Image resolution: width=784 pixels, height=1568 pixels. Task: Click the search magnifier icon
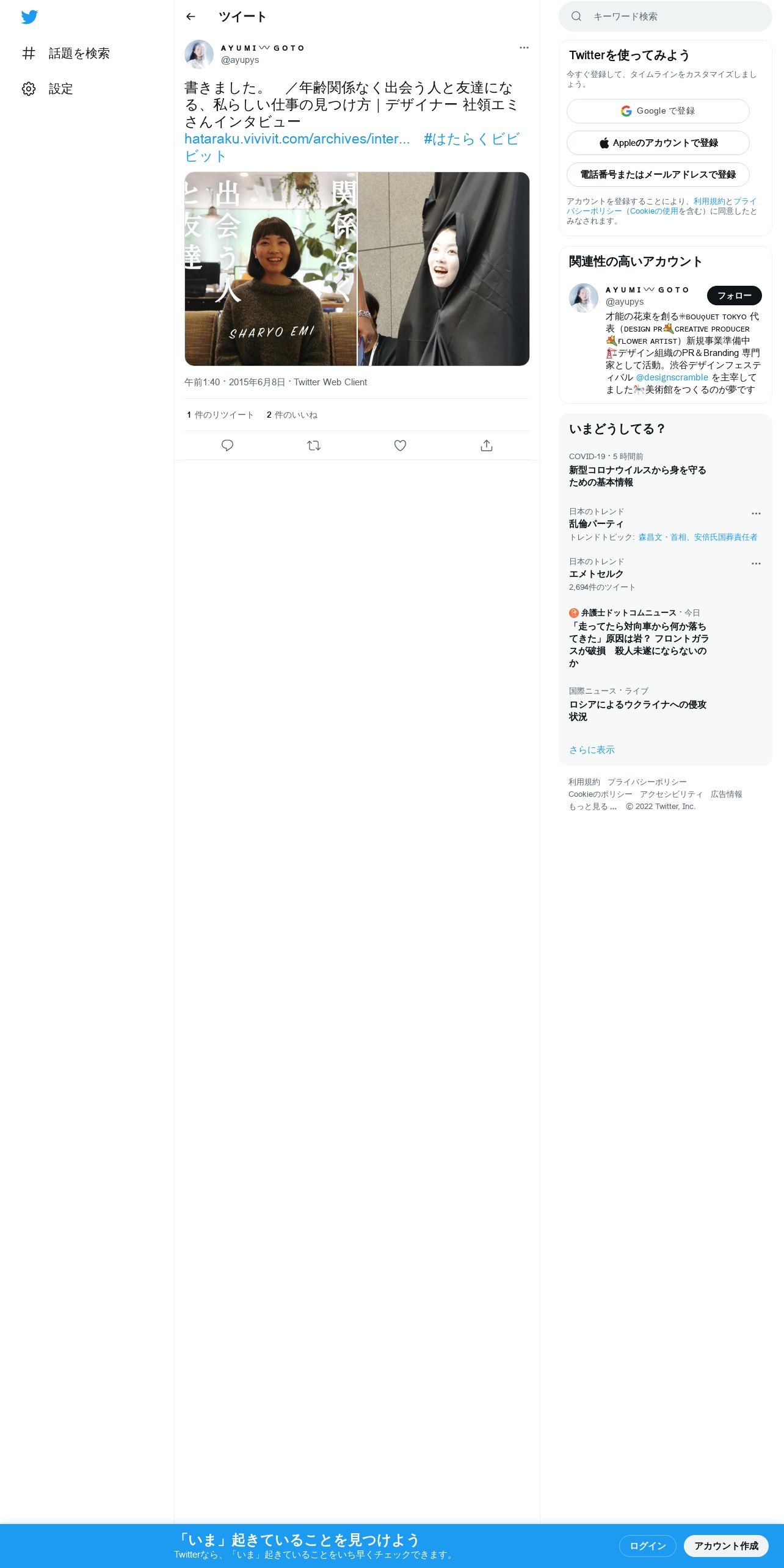pos(576,16)
